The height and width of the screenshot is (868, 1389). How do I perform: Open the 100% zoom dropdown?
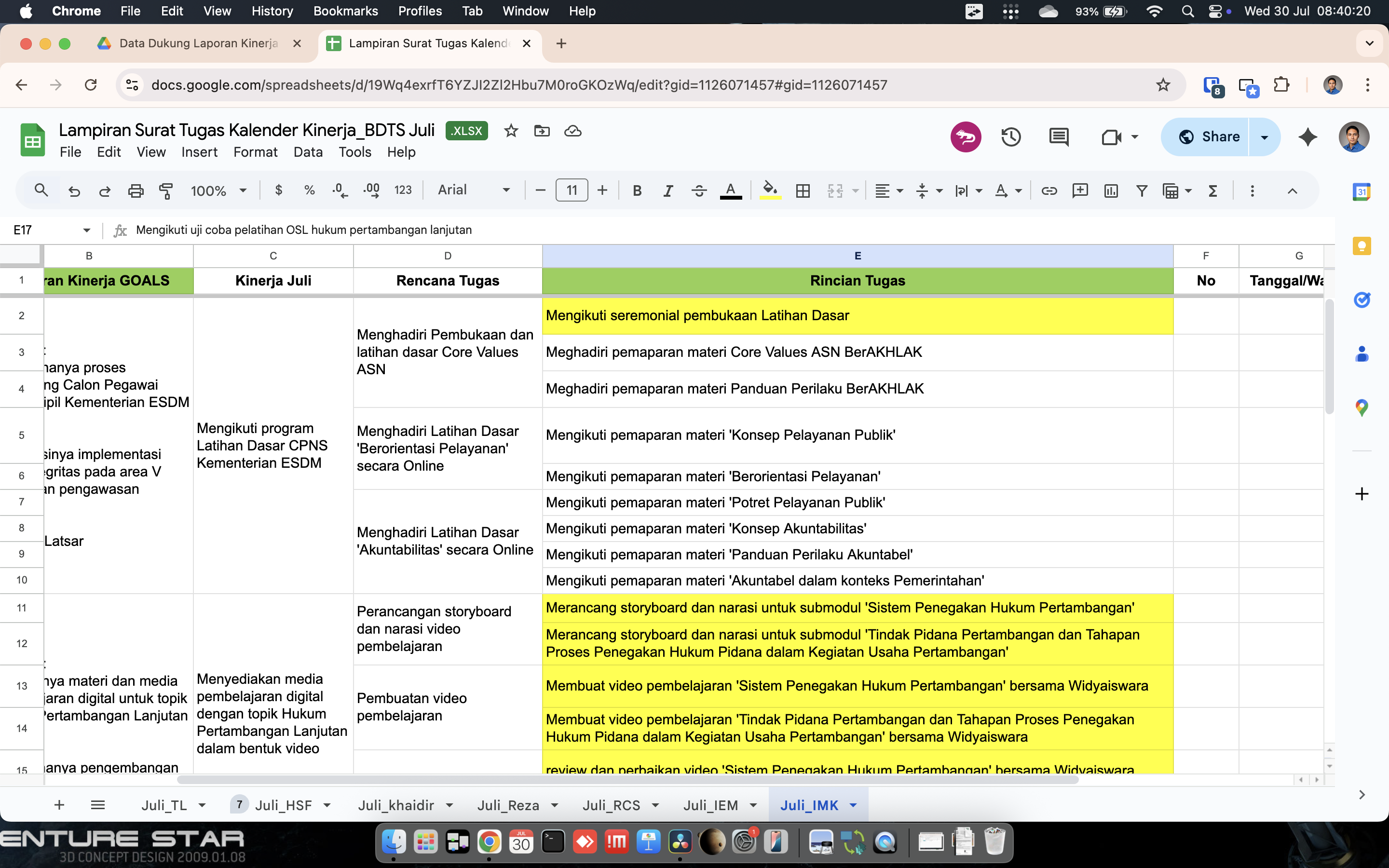[x=218, y=190]
